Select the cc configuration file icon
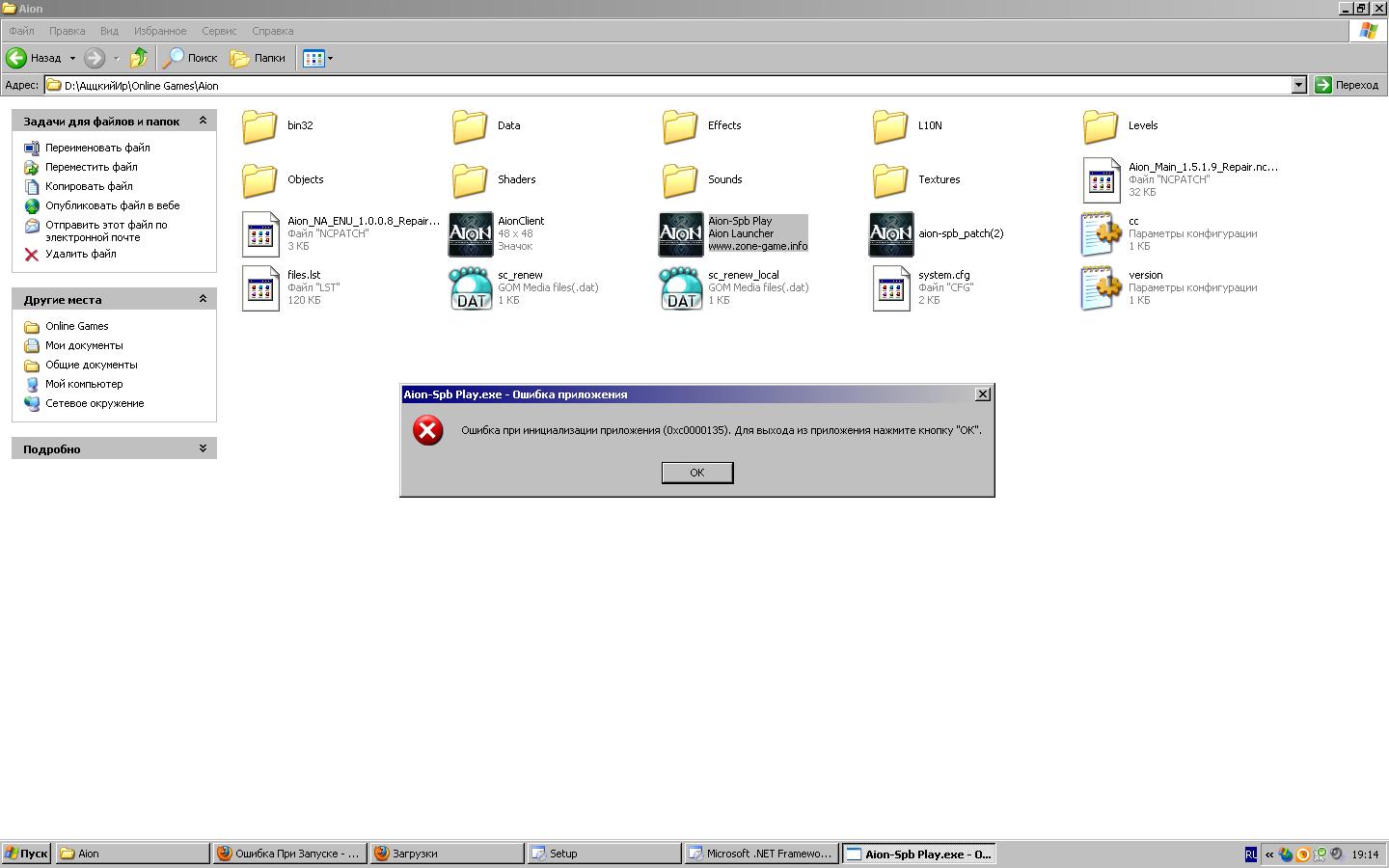 click(x=1102, y=234)
